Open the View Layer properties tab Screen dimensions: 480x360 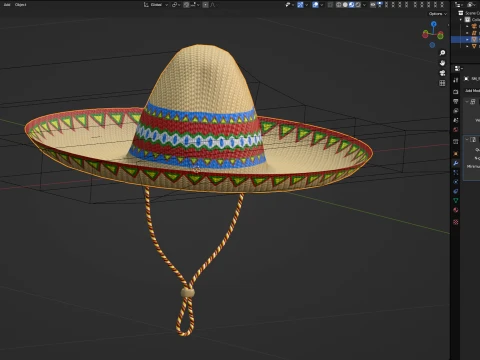tap(456, 111)
